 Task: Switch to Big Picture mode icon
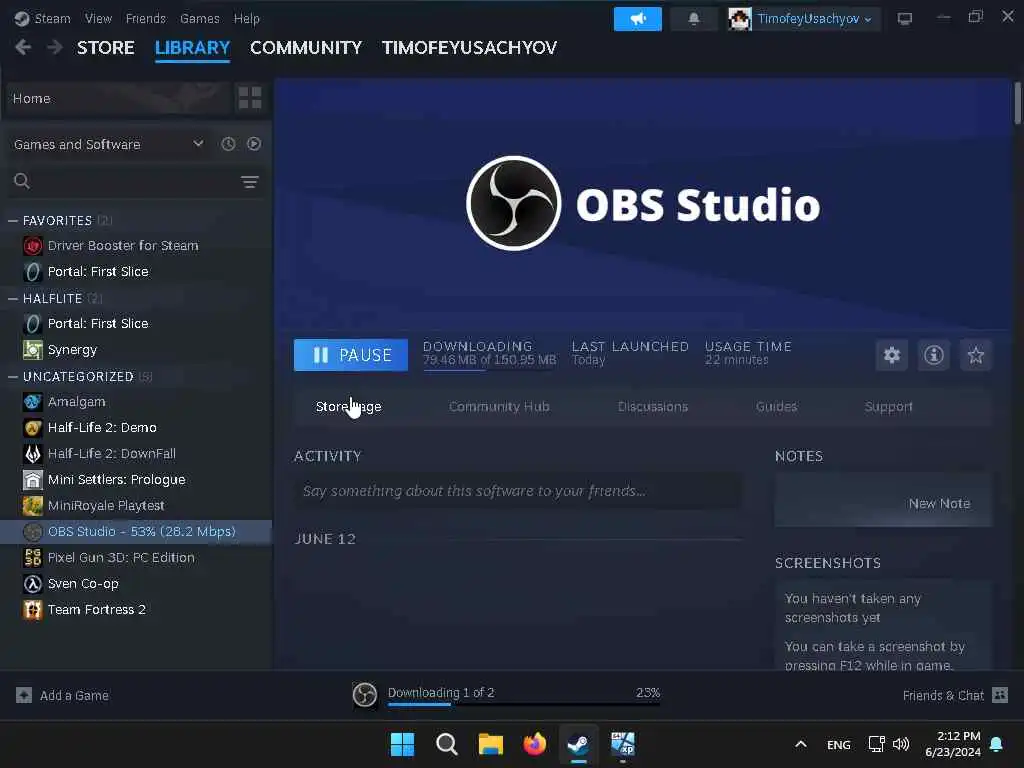pyautogui.click(x=904, y=18)
